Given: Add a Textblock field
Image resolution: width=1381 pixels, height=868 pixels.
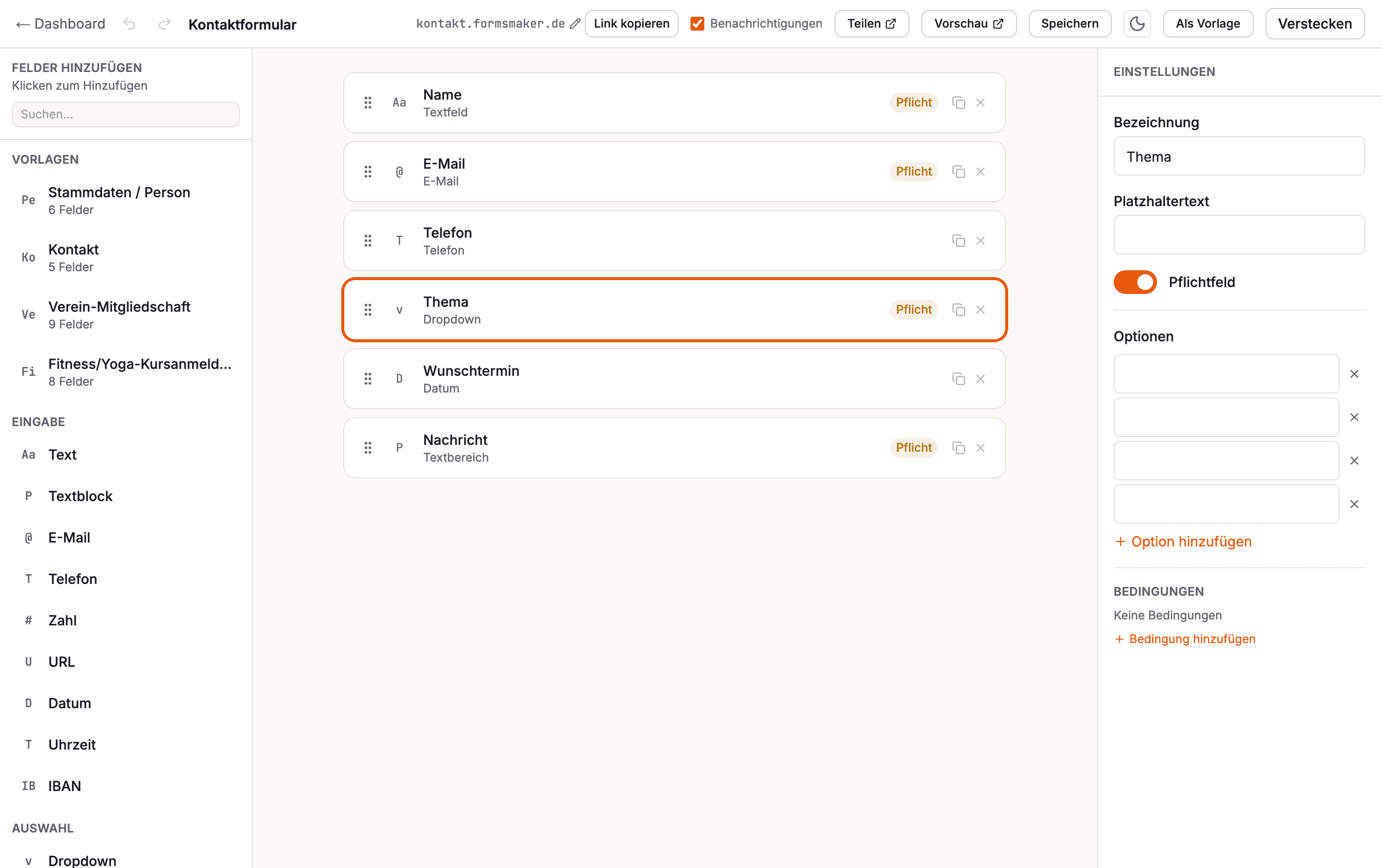Looking at the screenshot, I should point(126,496).
